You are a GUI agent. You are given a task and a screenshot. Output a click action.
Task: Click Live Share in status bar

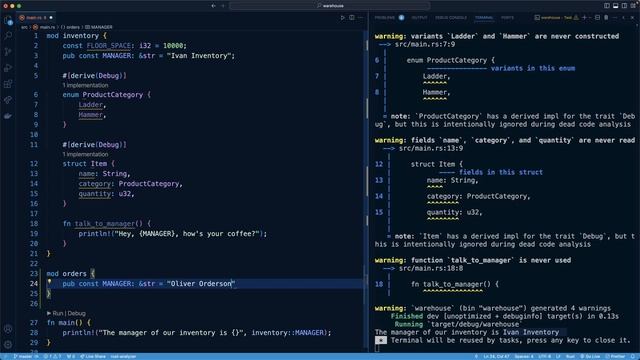93,356
